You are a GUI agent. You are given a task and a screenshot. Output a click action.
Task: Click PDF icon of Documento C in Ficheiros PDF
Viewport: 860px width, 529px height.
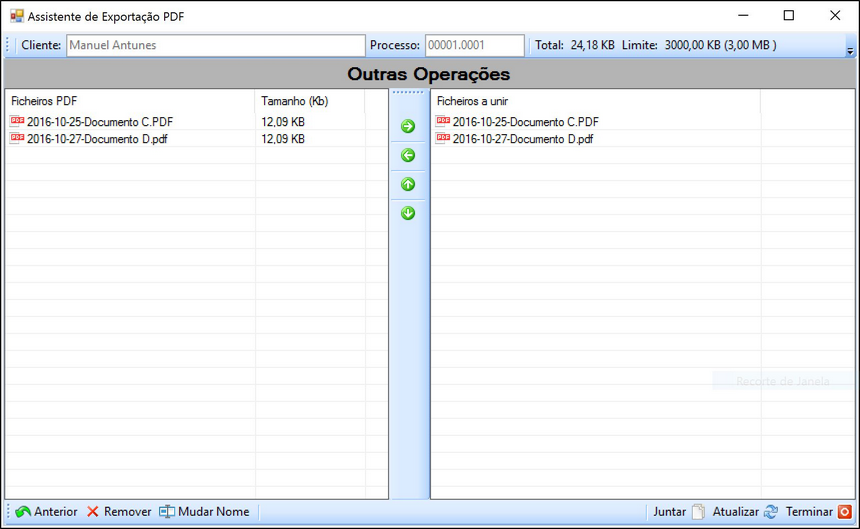pyautogui.click(x=17, y=121)
